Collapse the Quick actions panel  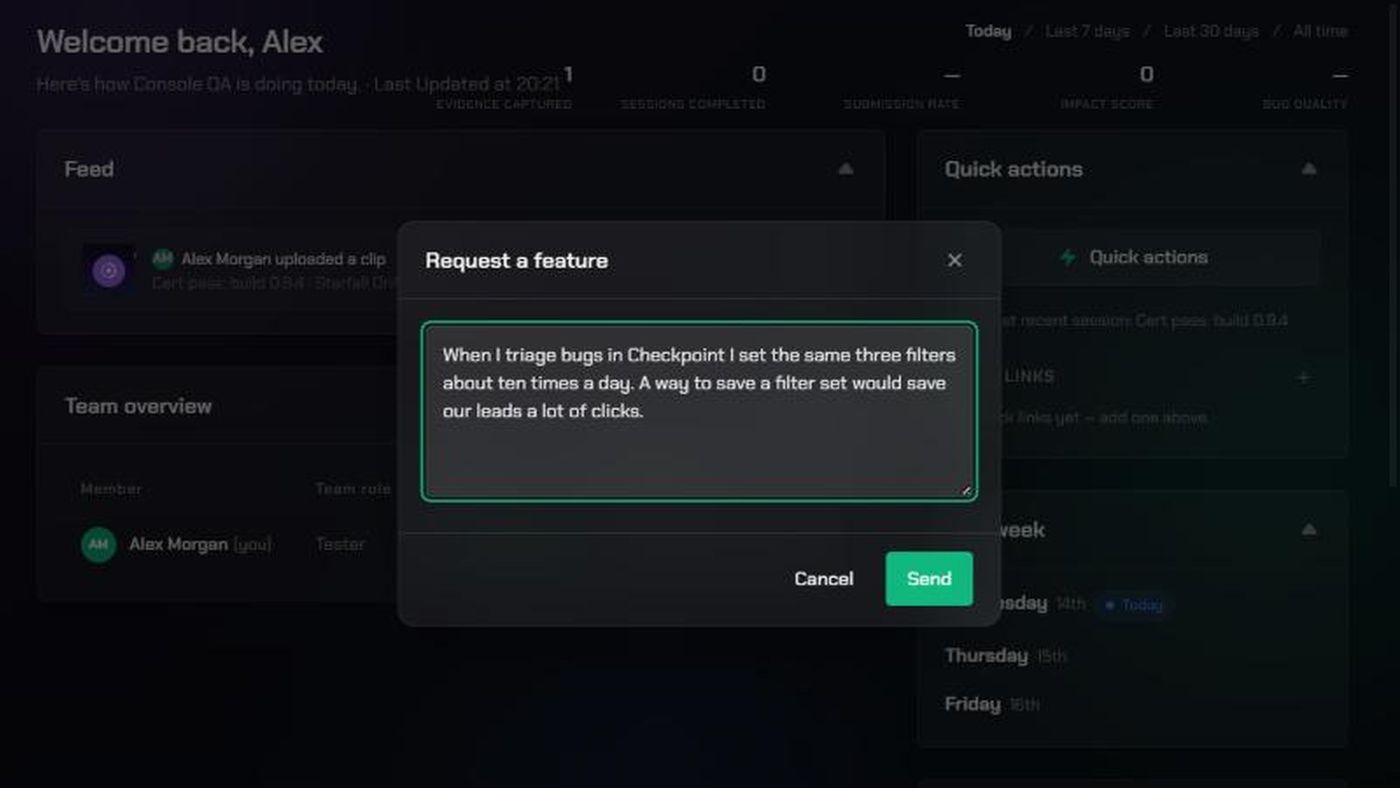tap(1309, 169)
